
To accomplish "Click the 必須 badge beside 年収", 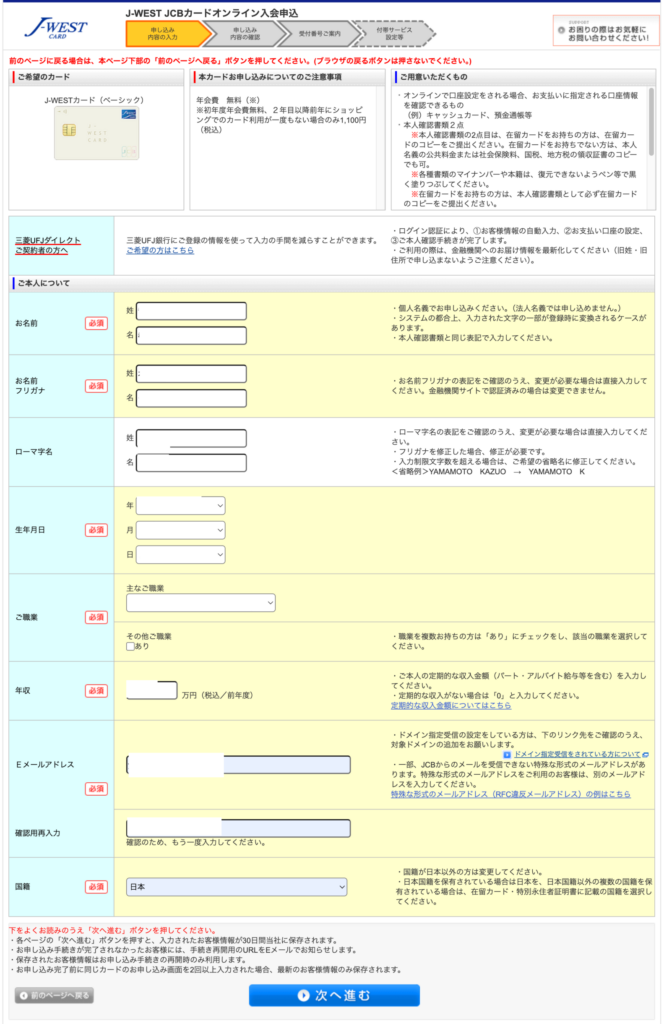I will [x=96, y=690].
